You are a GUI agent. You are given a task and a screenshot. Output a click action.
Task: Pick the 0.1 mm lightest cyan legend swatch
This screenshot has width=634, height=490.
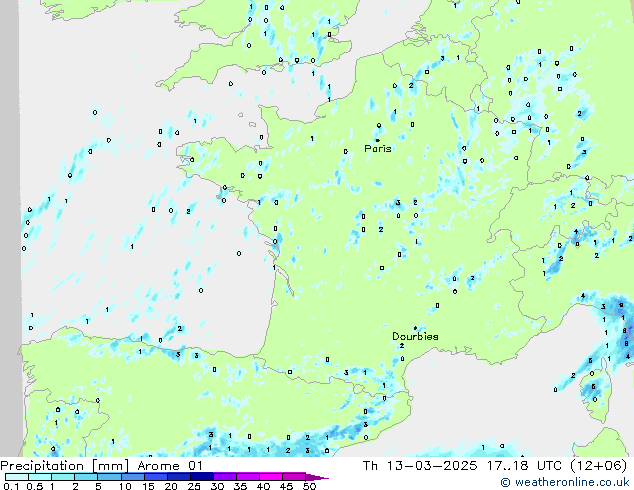click(17, 477)
